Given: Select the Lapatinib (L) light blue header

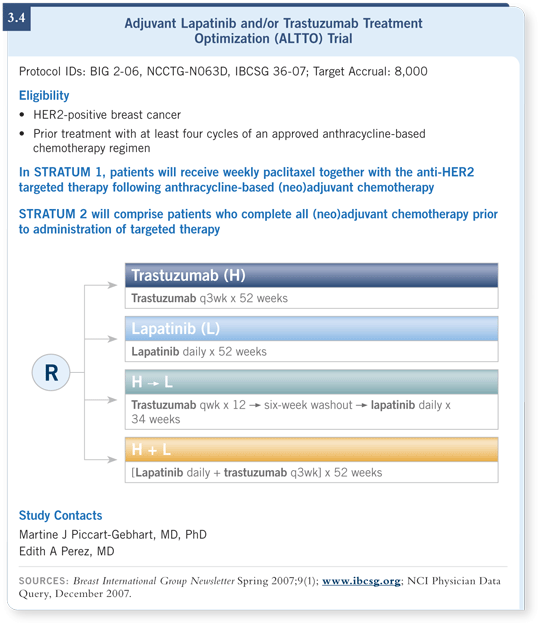Looking at the screenshot, I should point(311,329).
